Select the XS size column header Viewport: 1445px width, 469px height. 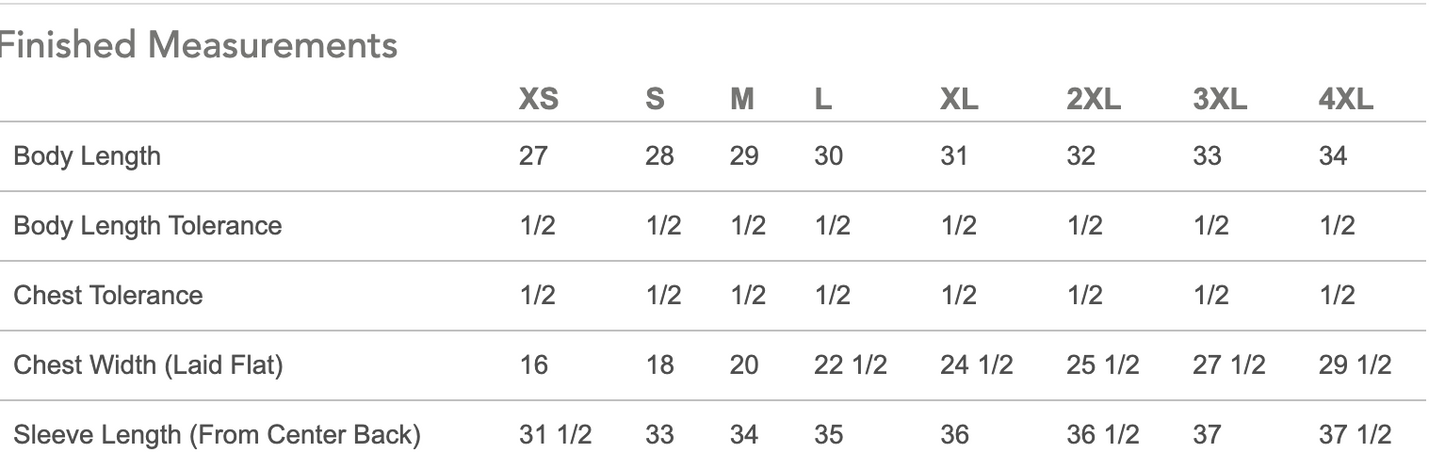coord(538,100)
